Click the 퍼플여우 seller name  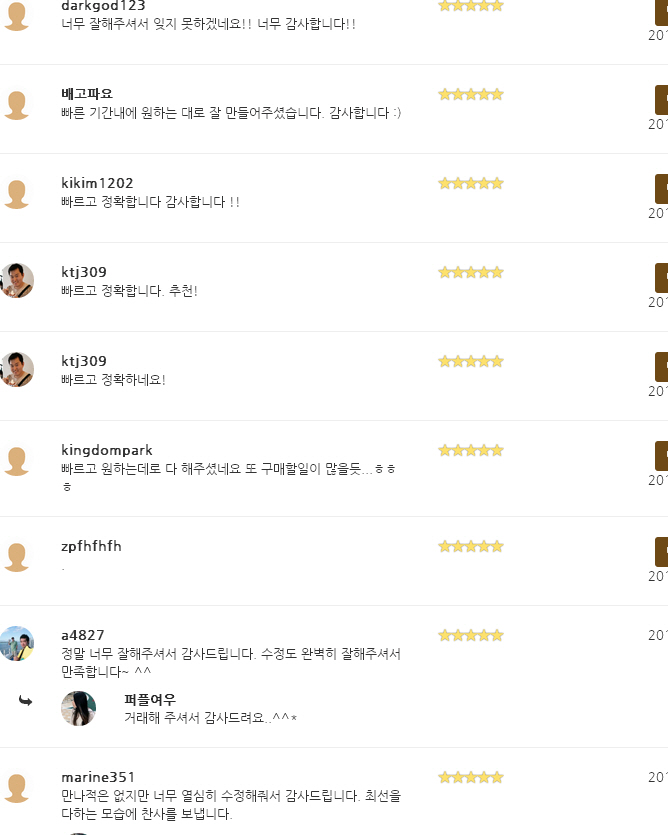tap(150, 699)
